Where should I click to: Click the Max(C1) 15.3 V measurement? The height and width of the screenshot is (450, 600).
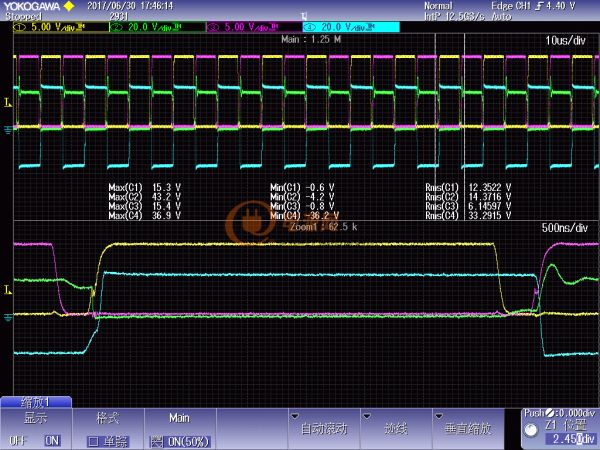point(145,188)
